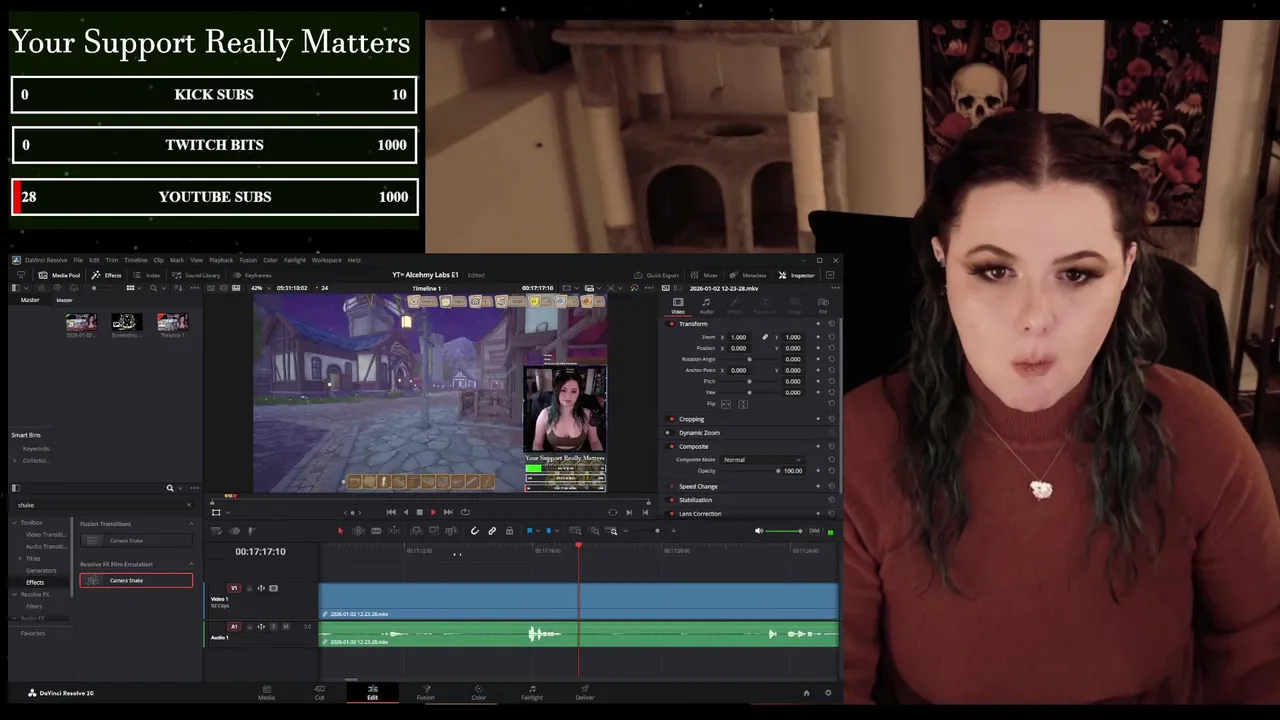
Task: Click the stop button in viewer
Action: [419, 512]
